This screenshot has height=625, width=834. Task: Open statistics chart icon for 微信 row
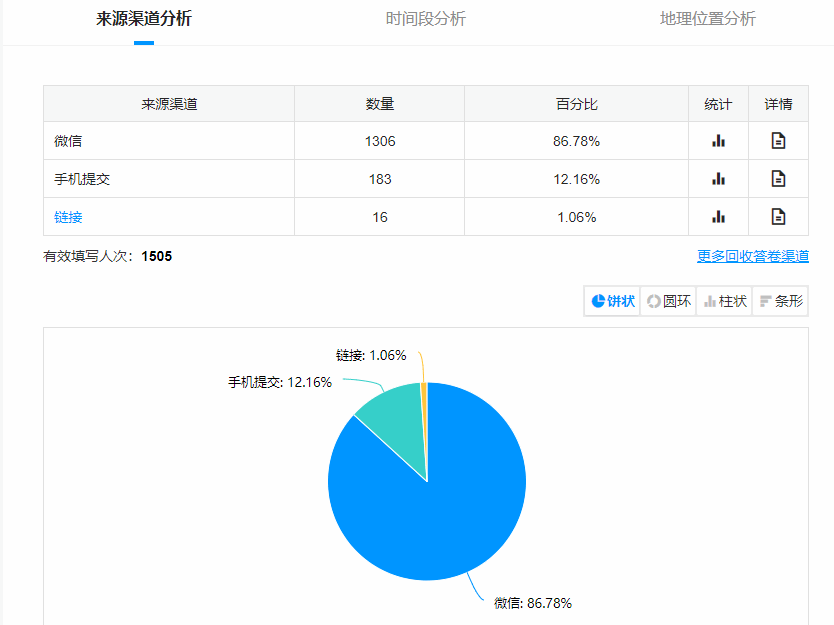pyautogui.click(x=718, y=141)
